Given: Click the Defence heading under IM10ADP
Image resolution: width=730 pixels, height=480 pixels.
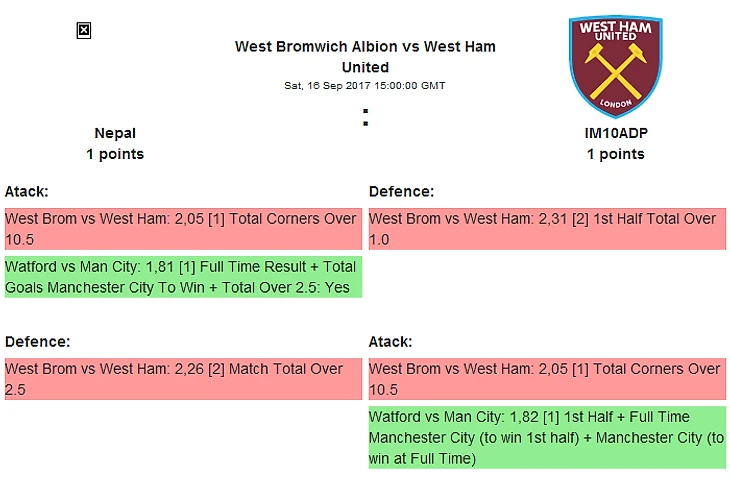Looking at the screenshot, I should (x=401, y=191).
